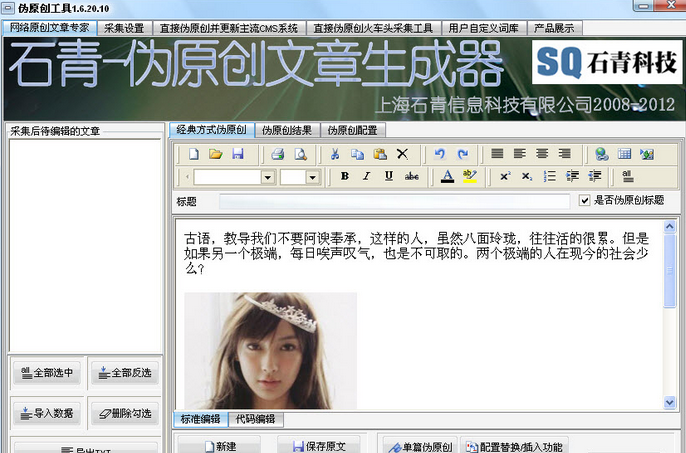Click the 新建 button

(220, 446)
